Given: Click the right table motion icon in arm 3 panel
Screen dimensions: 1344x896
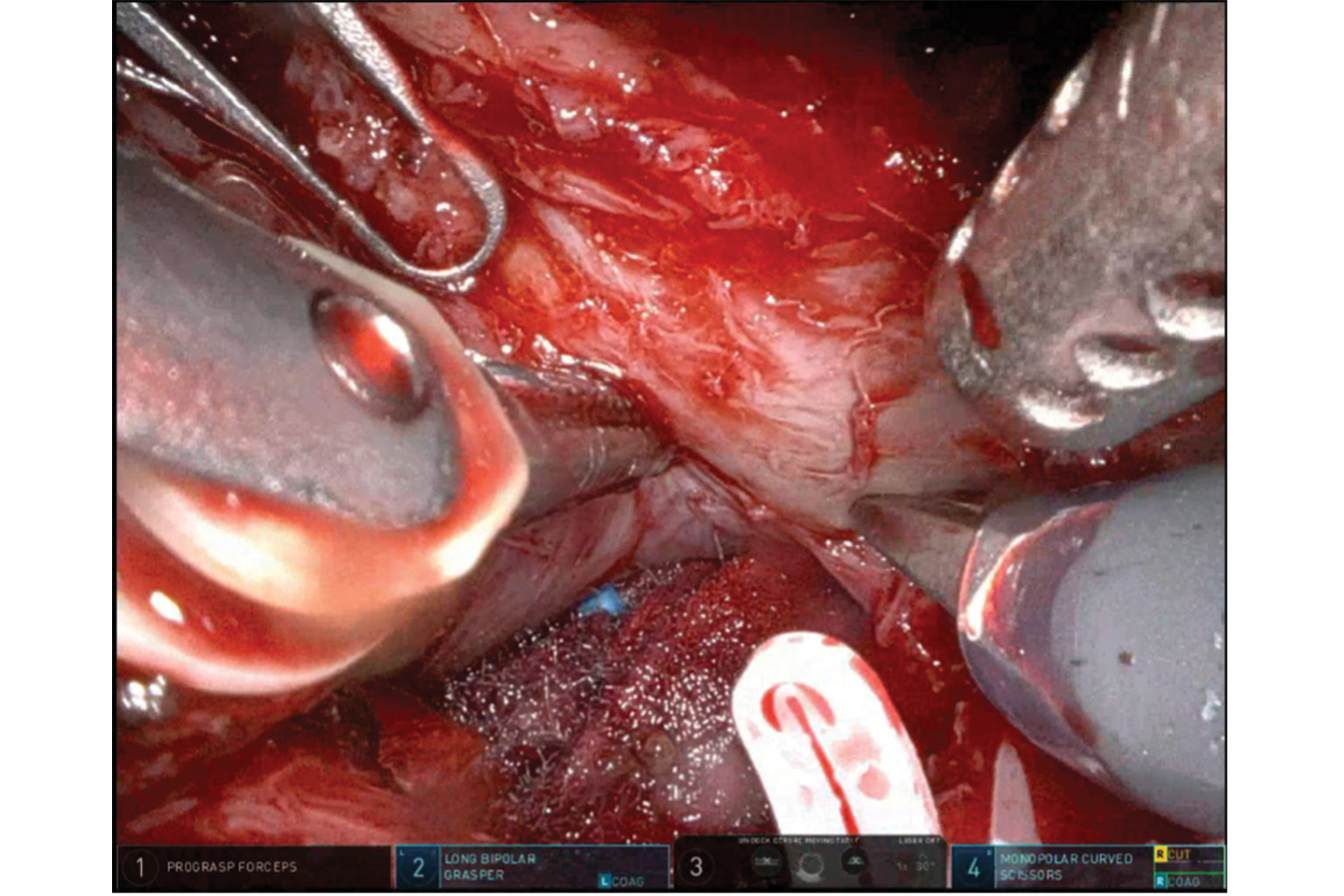Looking at the screenshot, I should [x=853, y=861].
